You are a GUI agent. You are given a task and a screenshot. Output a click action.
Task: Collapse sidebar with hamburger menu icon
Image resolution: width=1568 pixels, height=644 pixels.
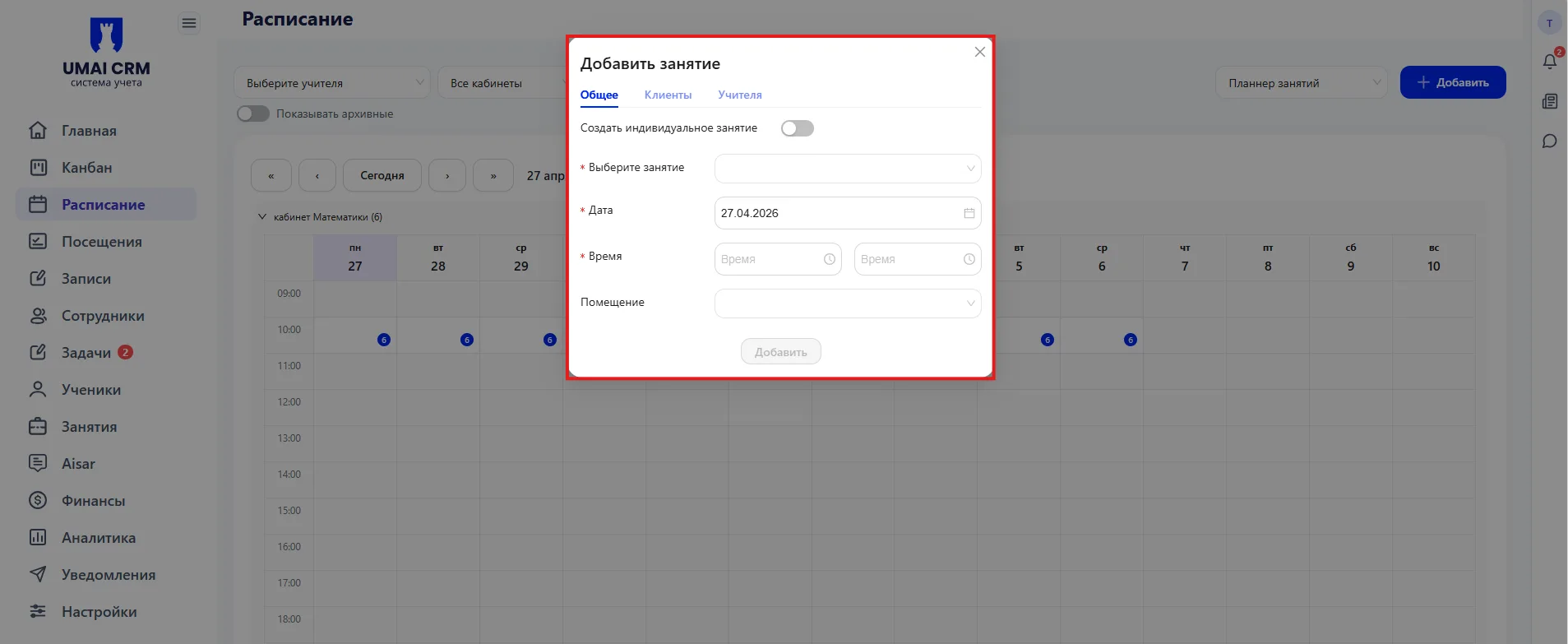(x=189, y=23)
